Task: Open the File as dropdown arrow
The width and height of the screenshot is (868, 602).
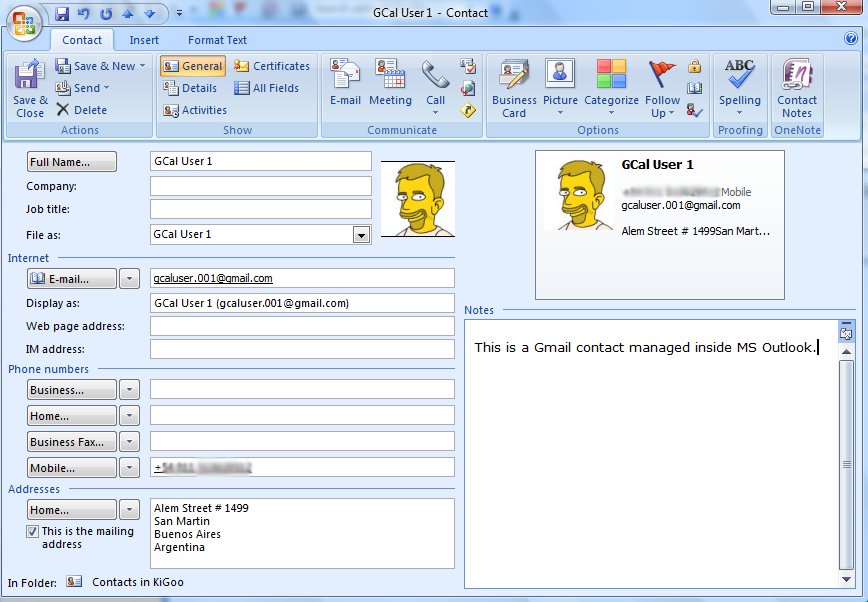Action: tap(361, 235)
